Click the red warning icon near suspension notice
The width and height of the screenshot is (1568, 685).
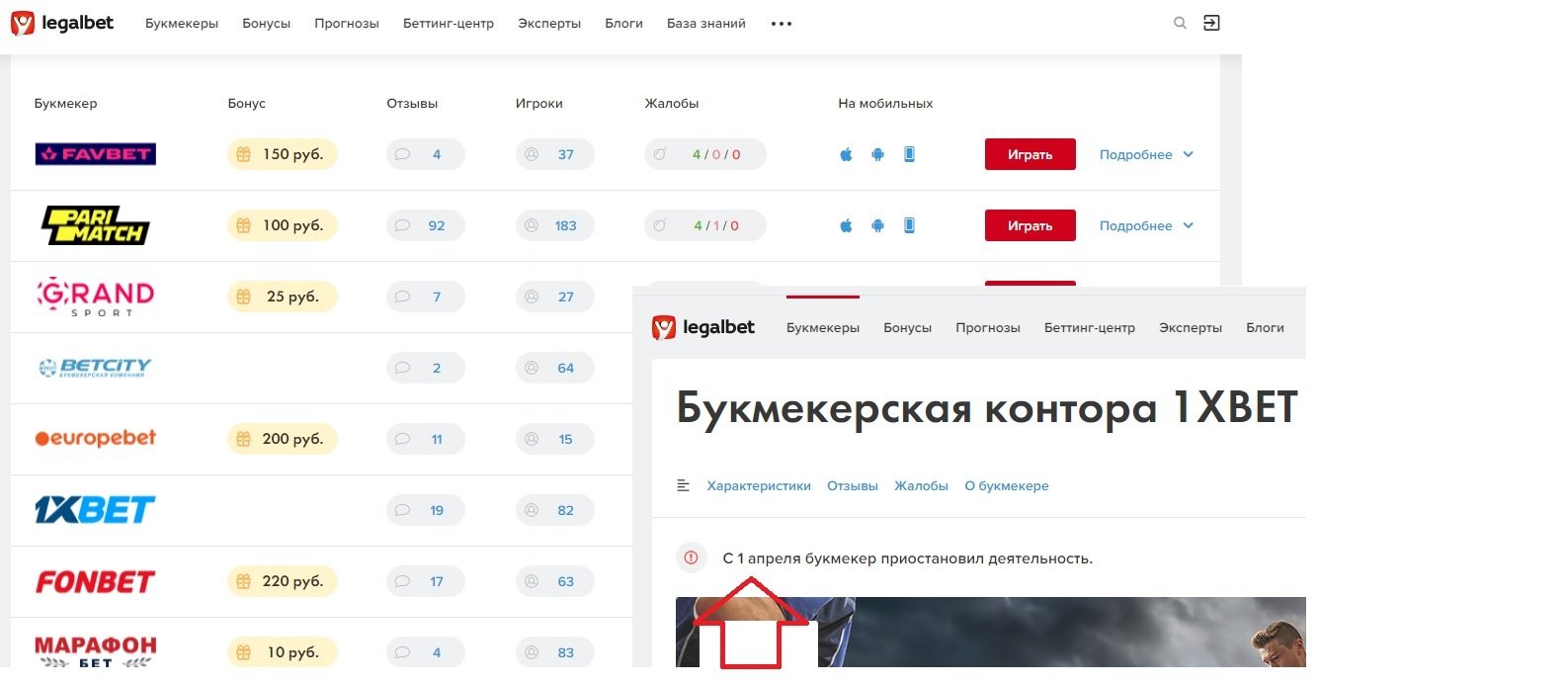pyautogui.click(x=692, y=557)
